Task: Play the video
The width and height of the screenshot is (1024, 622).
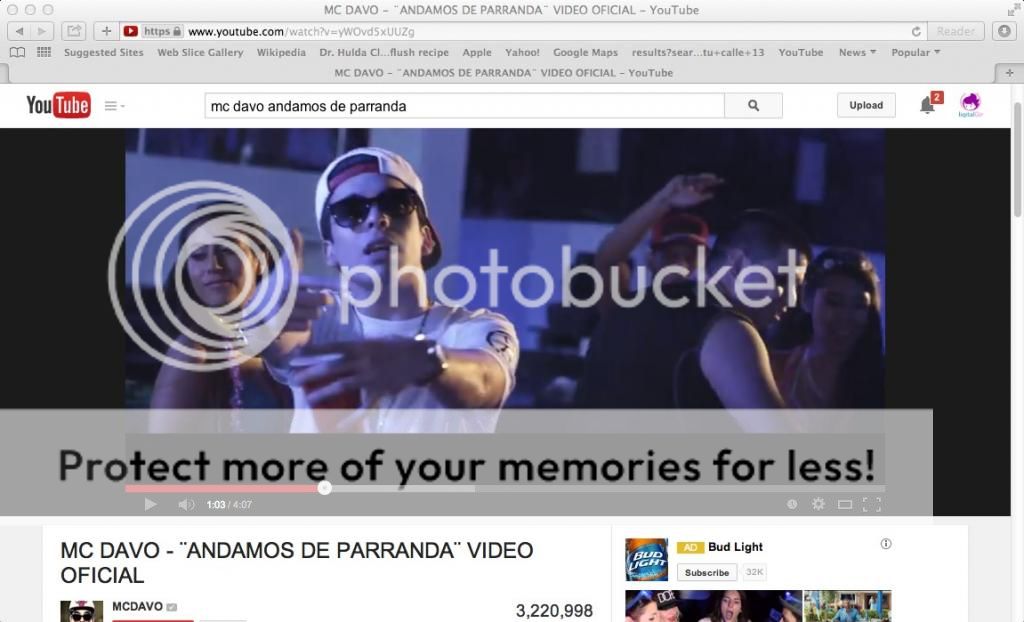Action: coord(150,504)
